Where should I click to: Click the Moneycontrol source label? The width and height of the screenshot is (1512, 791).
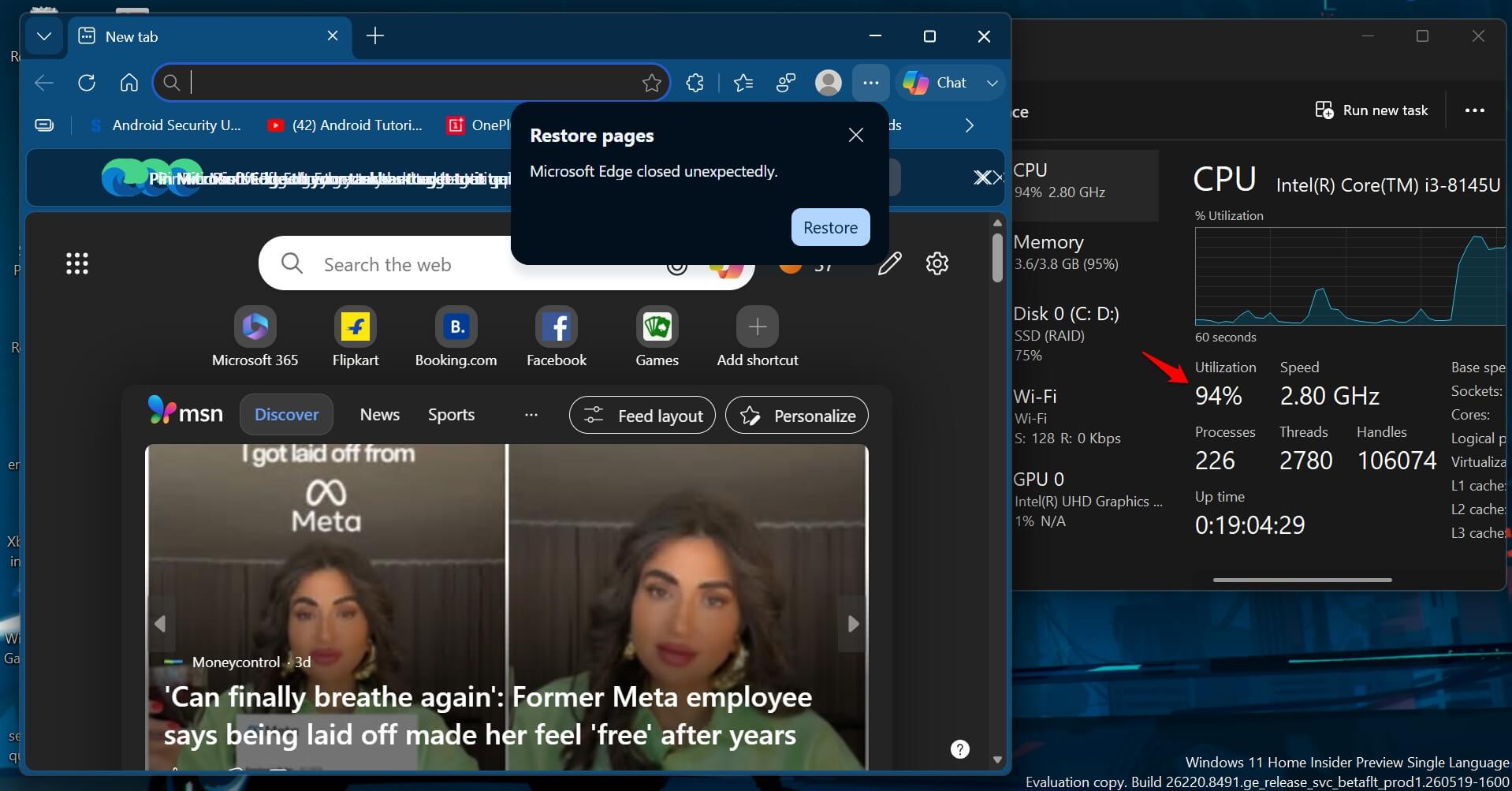pyautogui.click(x=236, y=662)
